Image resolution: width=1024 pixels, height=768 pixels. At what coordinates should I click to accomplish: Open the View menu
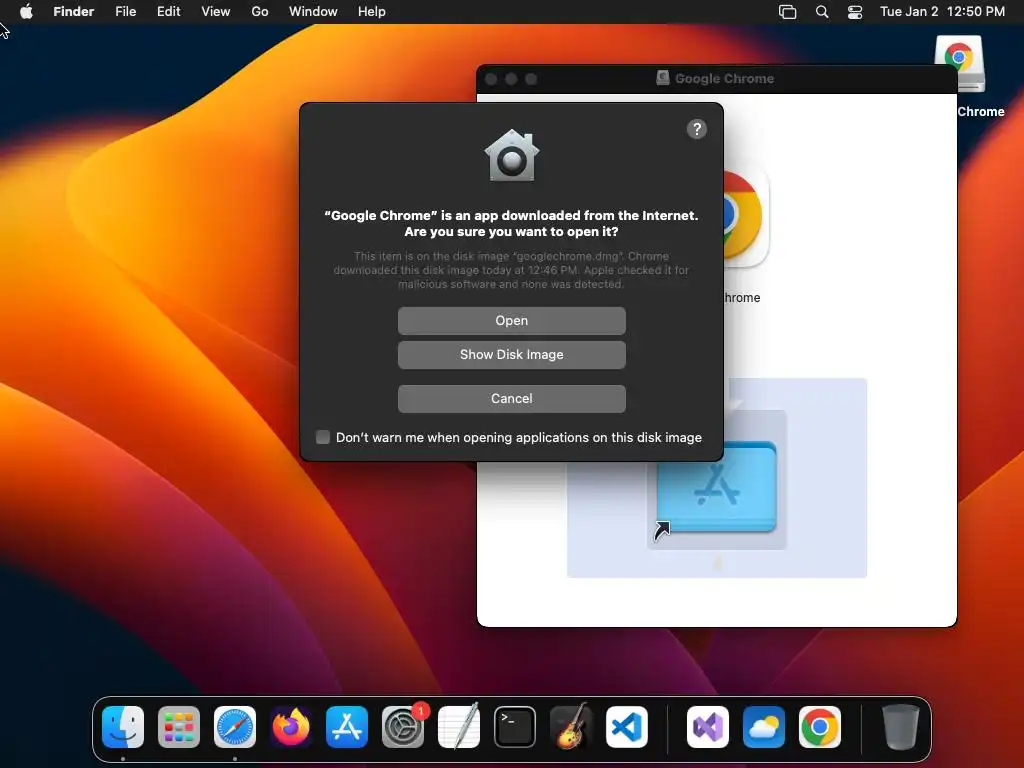[x=216, y=12]
